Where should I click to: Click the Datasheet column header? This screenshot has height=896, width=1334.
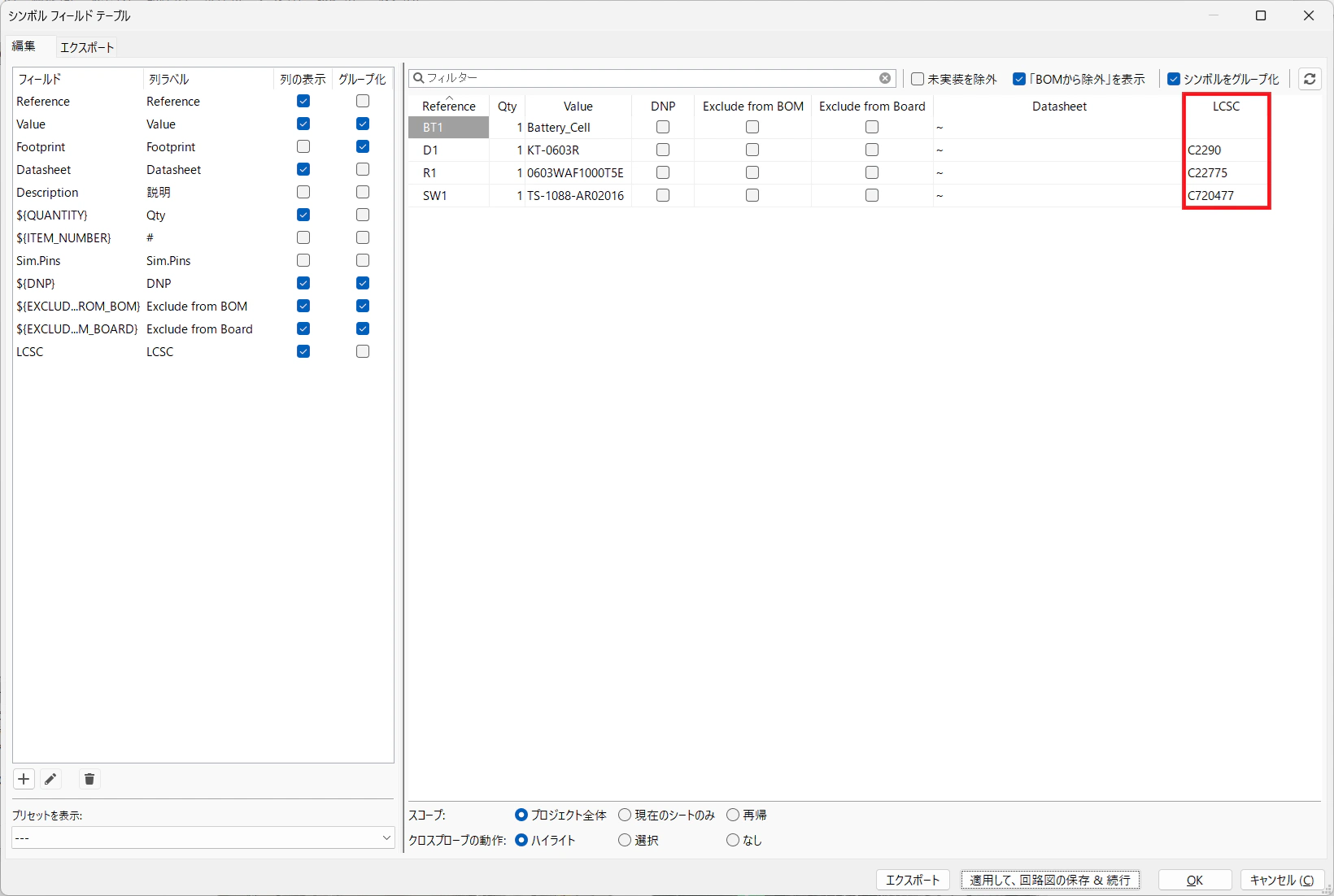point(1059,106)
